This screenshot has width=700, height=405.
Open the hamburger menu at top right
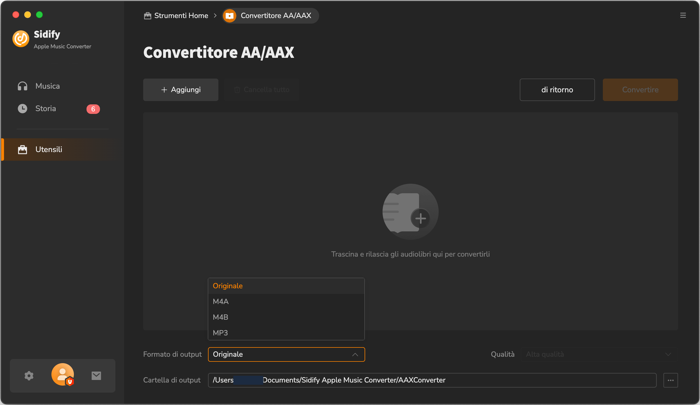pos(683,16)
